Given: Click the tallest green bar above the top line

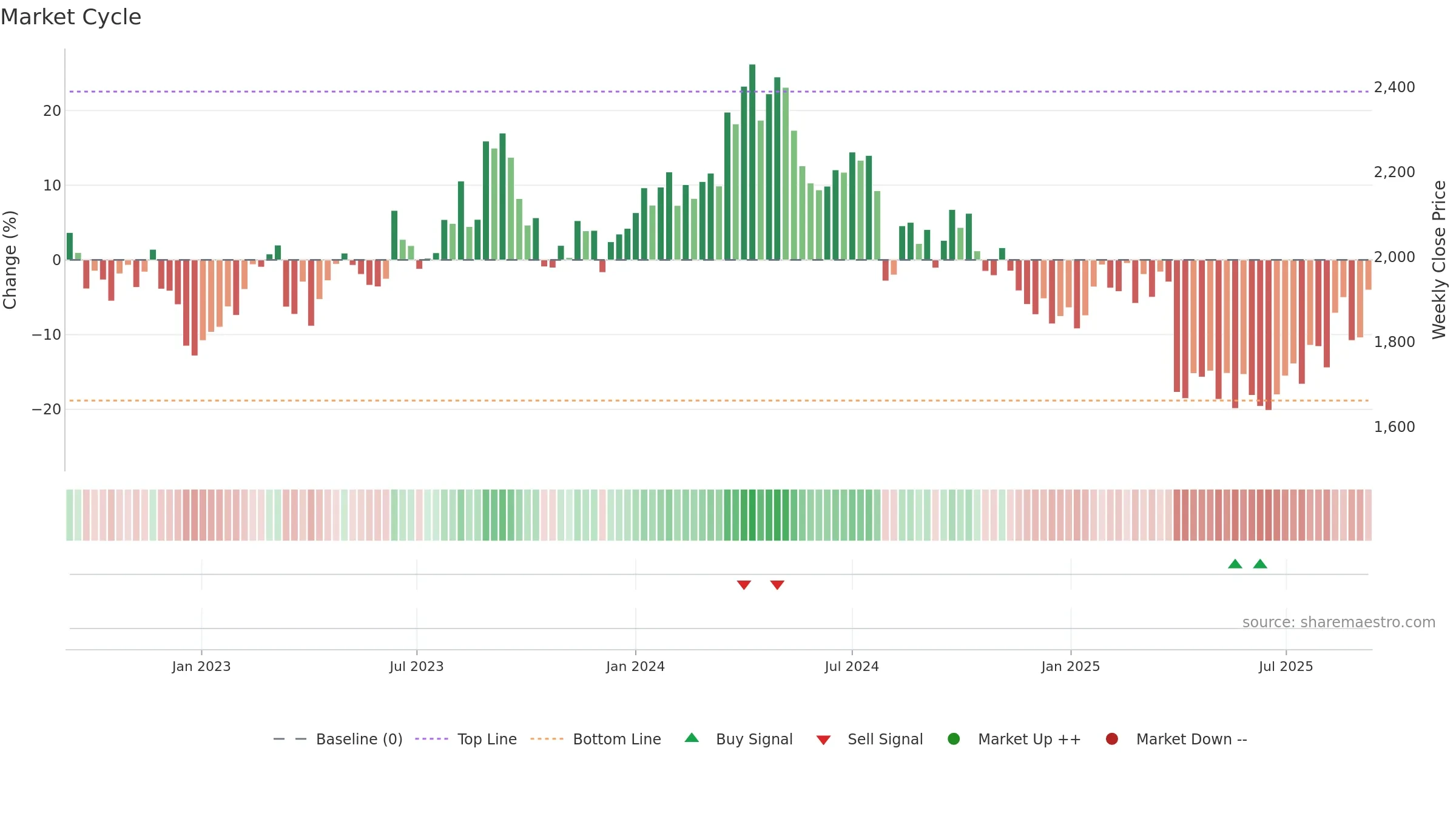Looking at the screenshot, I should (752, 162).
